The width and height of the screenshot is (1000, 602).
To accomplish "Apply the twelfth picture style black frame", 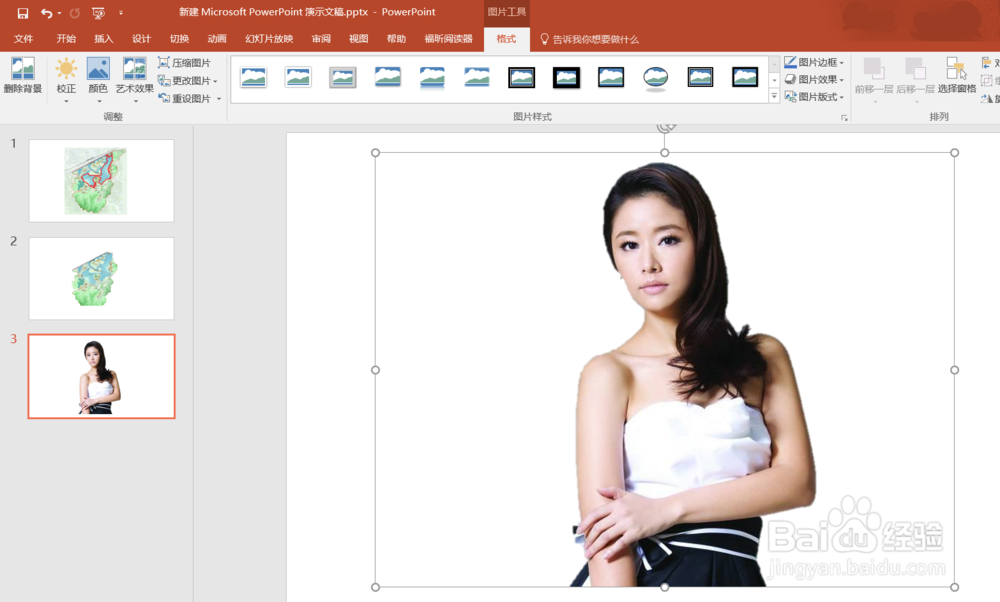I will pos(745,78).
